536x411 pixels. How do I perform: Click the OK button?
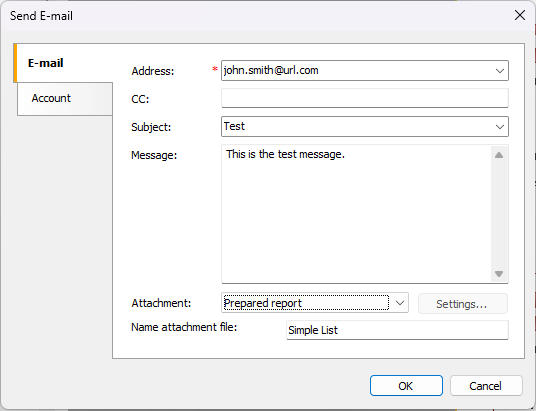406,386
